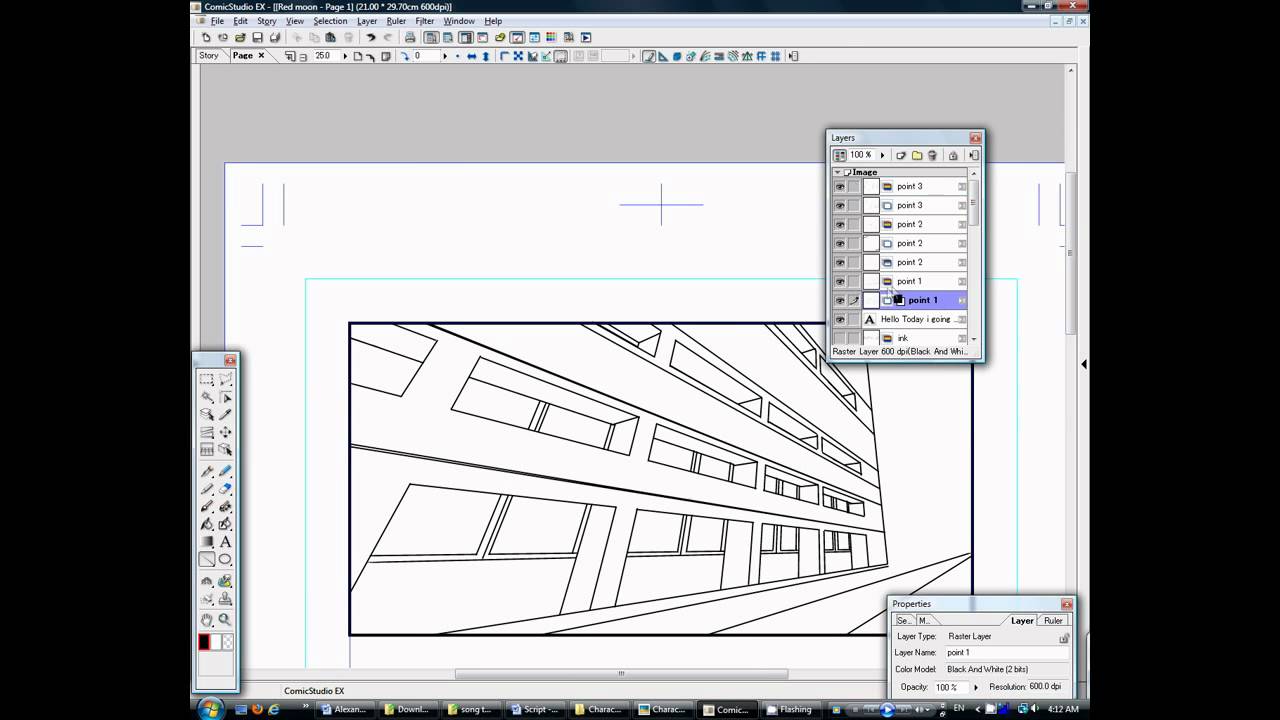Click the Open folder toolbar icon

[x=240, y=38]
